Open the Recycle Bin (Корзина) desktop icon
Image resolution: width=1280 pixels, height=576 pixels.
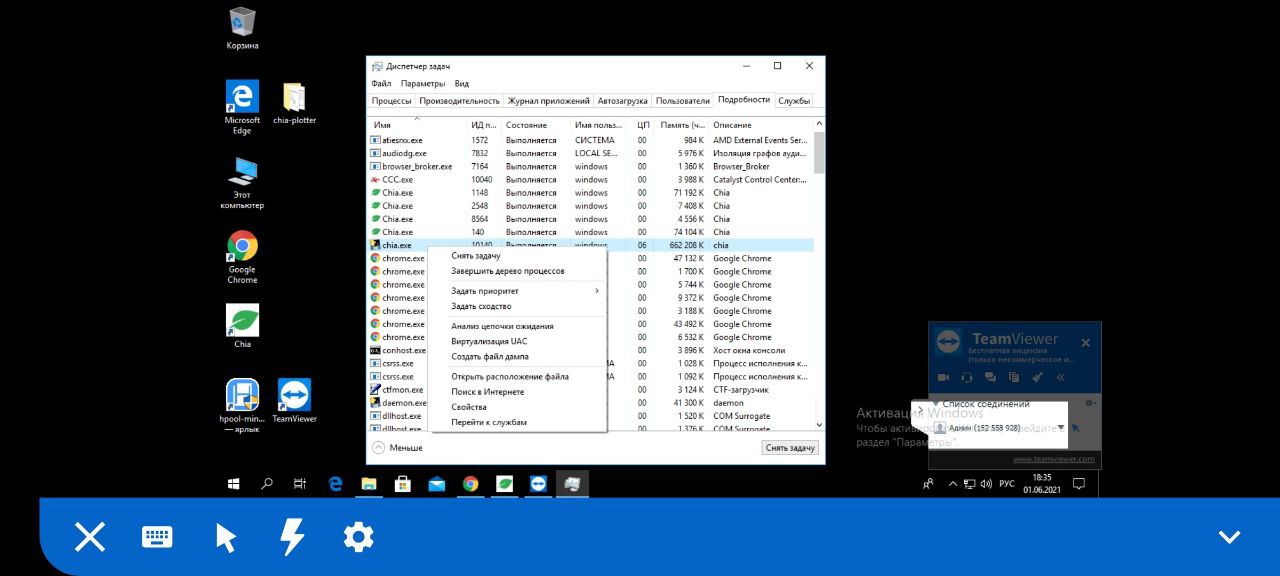pyautogui.click(x=242, y=28)
